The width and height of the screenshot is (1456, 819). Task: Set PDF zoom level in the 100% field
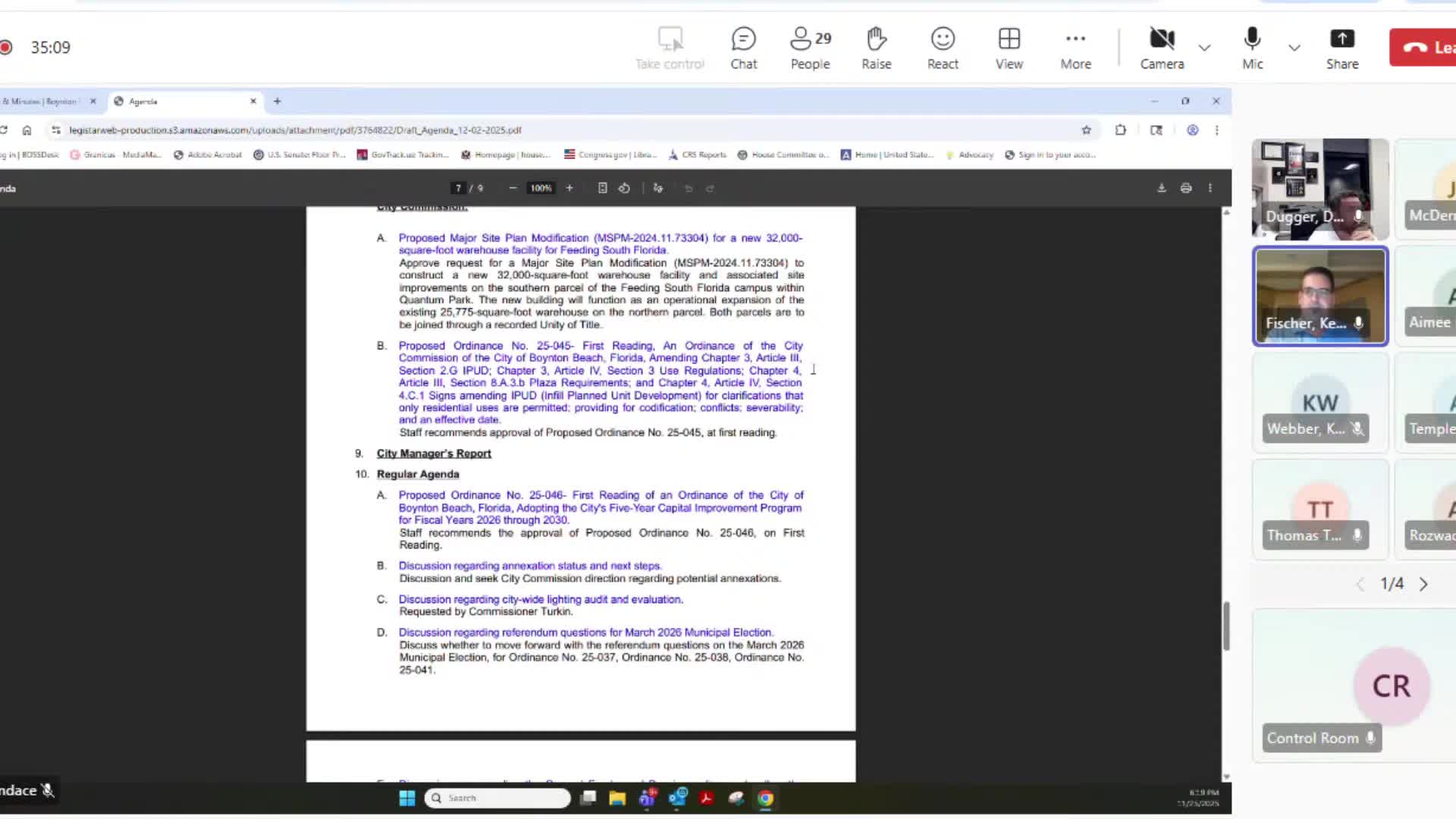pos(541,187)
